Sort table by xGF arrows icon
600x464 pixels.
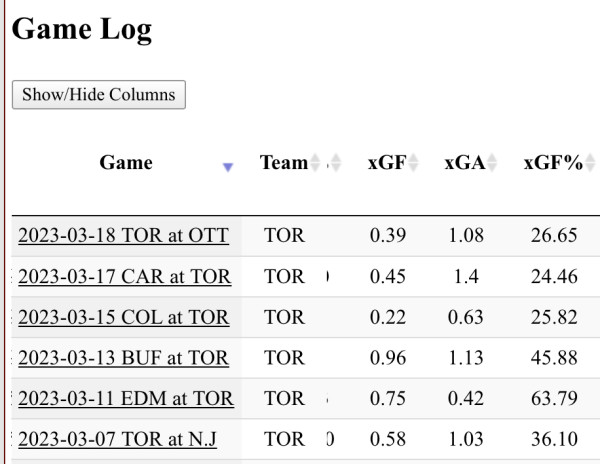(413, 163)
